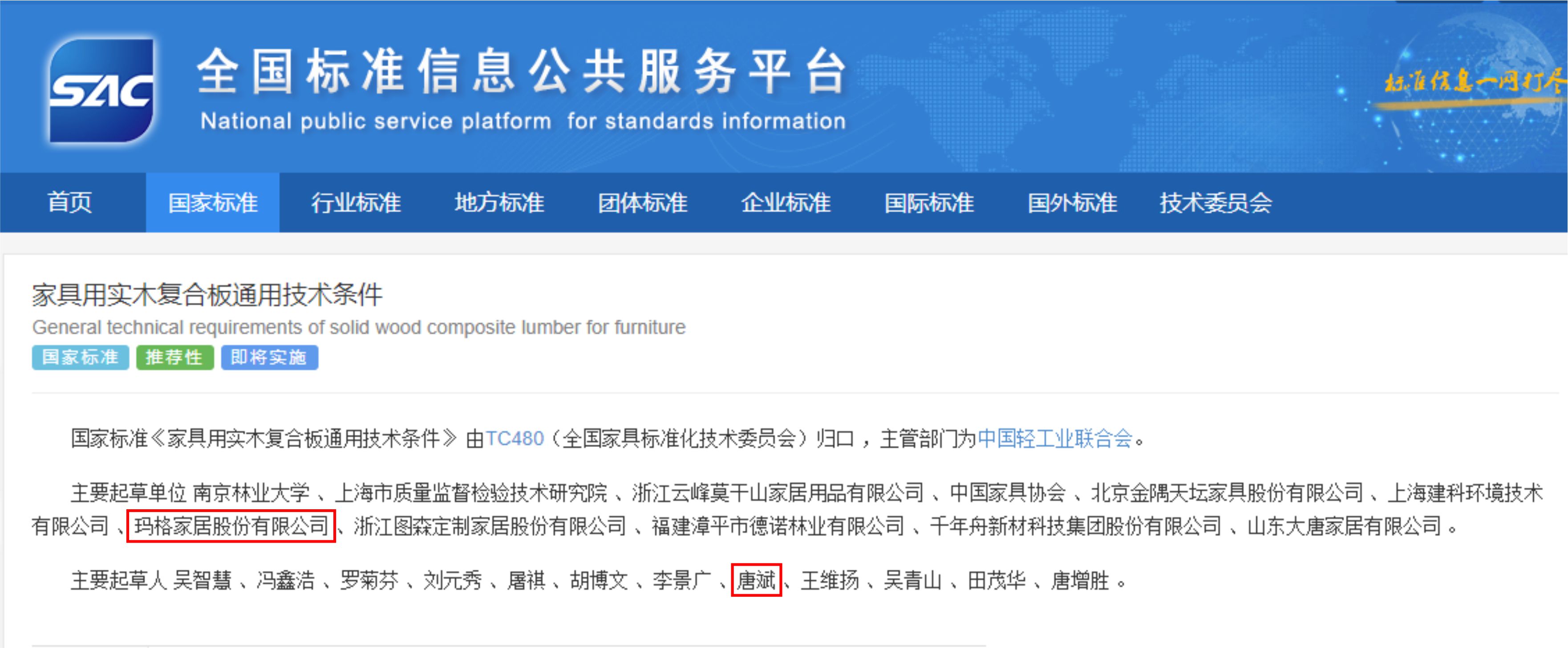The height and width of the screenshot is (648, 1568).
Task: Follow the TC480 committee link
Action: coord(515,439)
